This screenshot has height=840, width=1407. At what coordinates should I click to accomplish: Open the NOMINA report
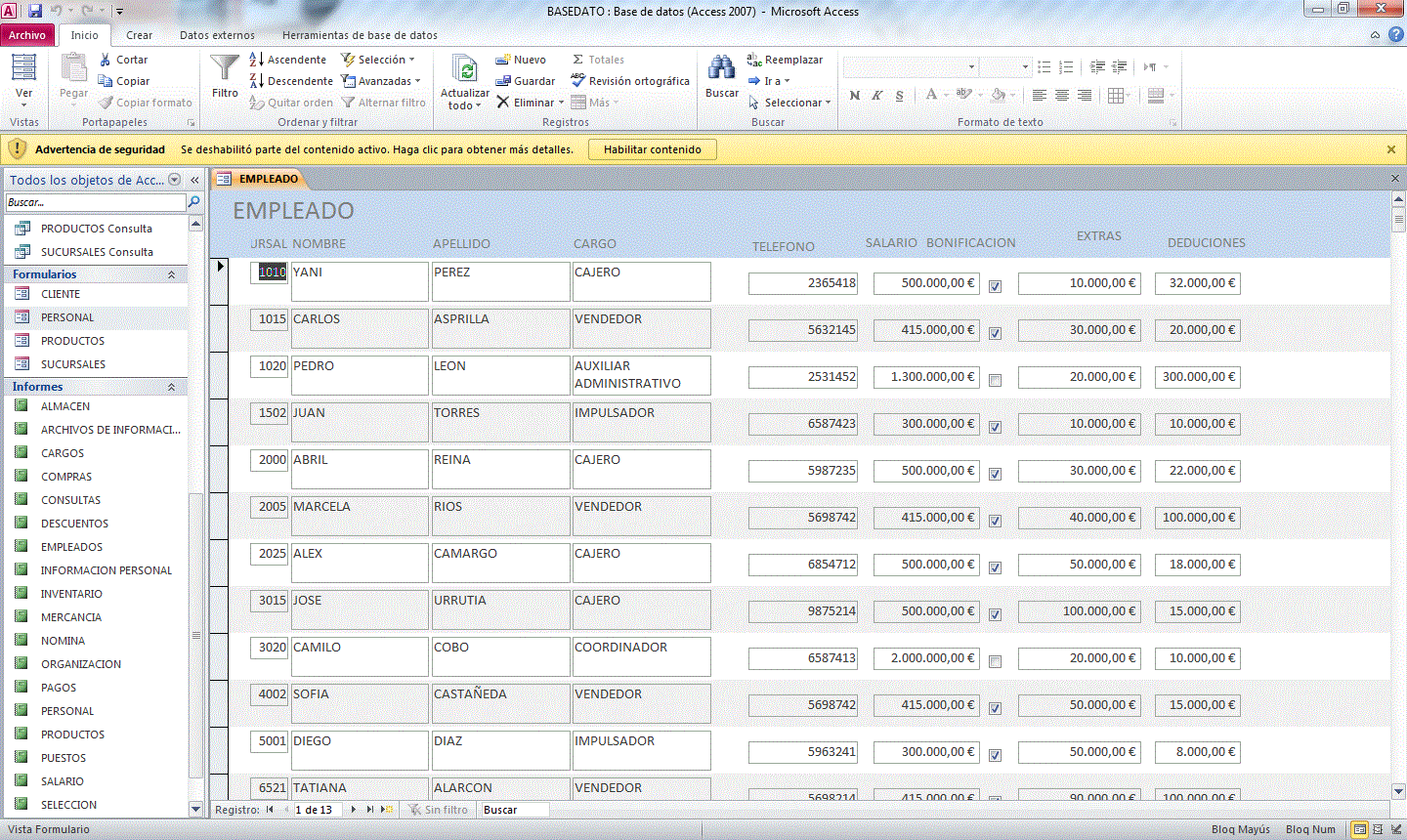[x=64, y=640]
